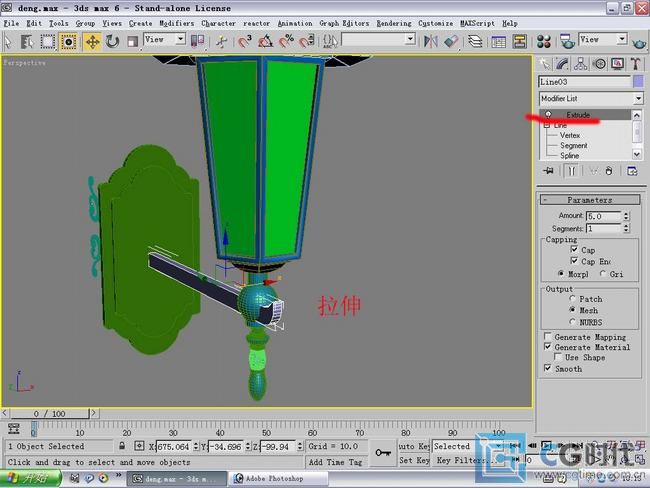Activate Select and Scale tool
Viewport: 650px width, 488px height.
point(132,41)
